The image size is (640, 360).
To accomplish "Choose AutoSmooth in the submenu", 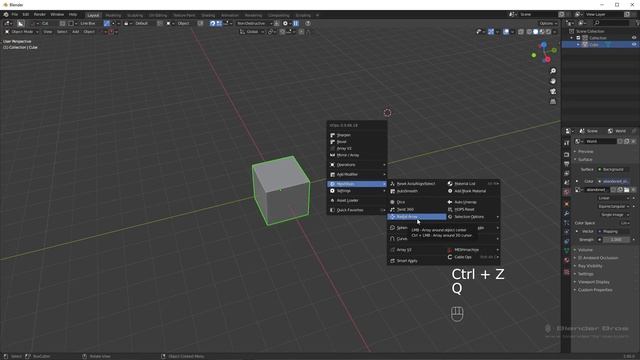I will [416, 191].
